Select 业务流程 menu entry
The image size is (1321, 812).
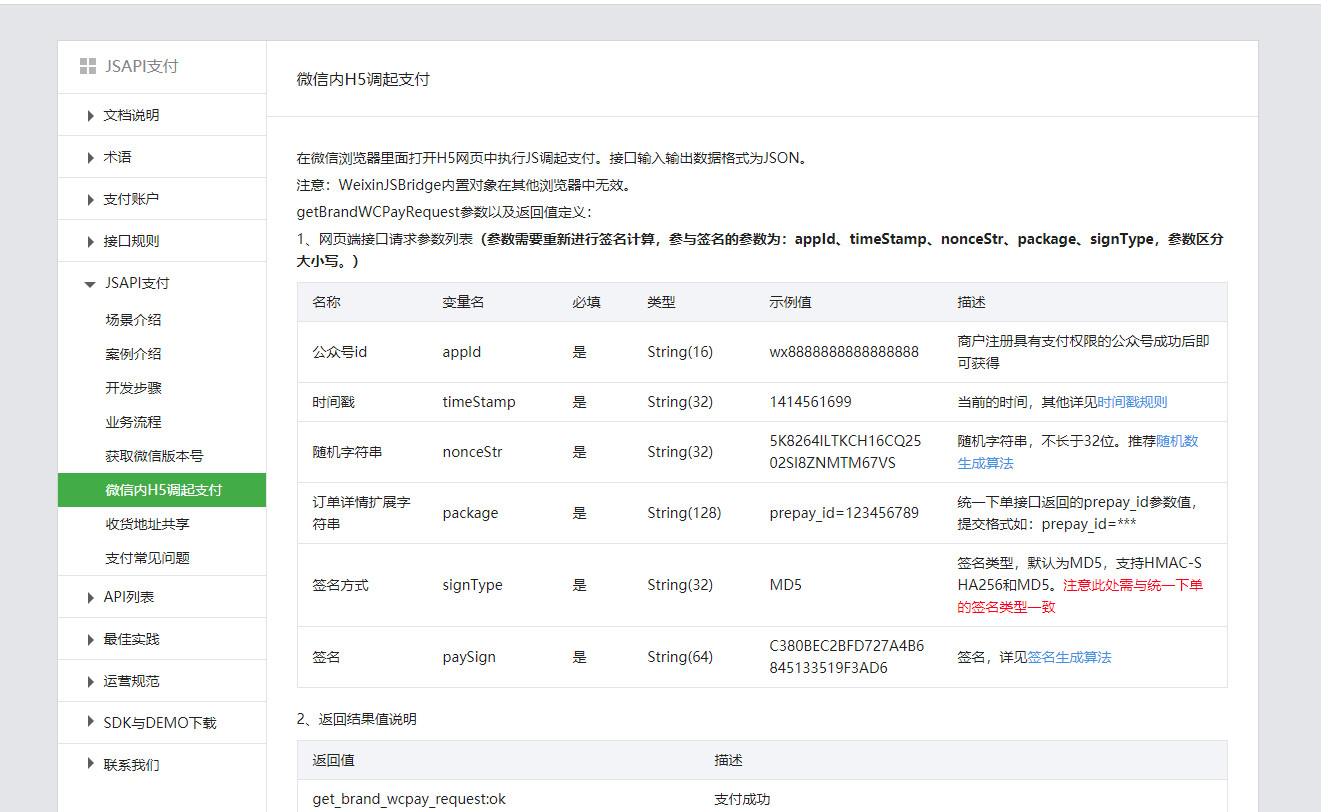133,423
